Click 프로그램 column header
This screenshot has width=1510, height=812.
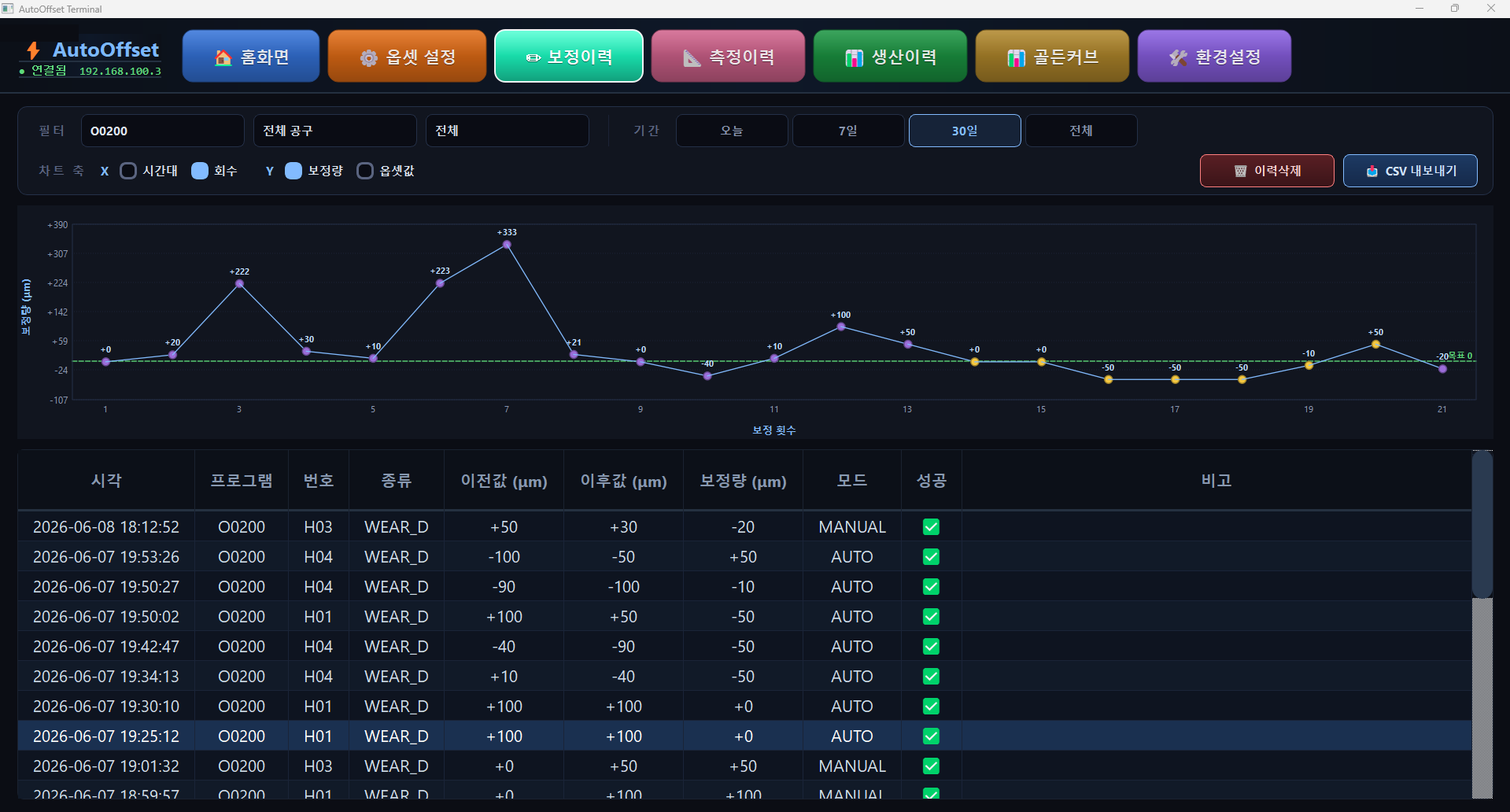coord(242,480)
